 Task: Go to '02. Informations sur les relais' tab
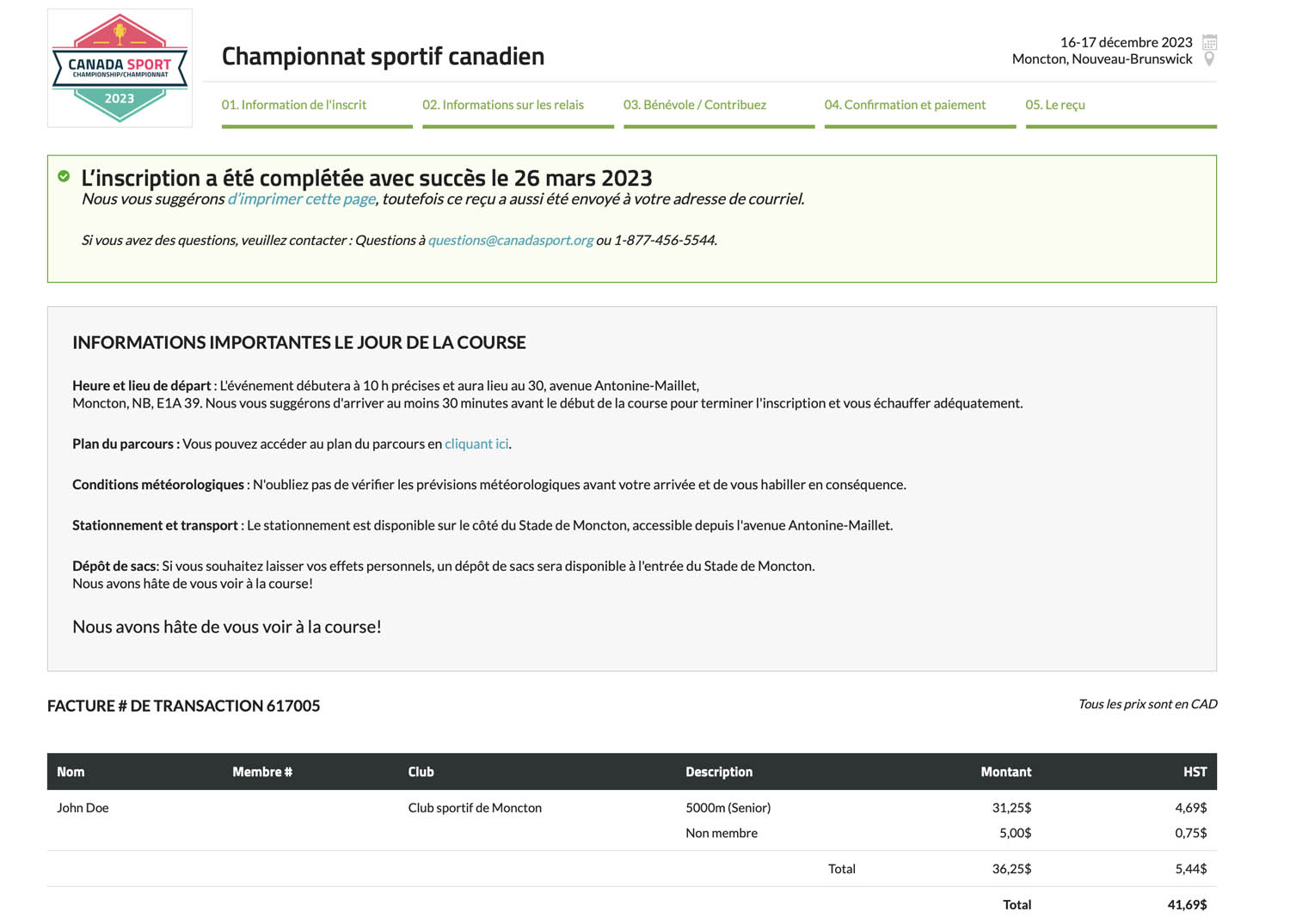503,105
